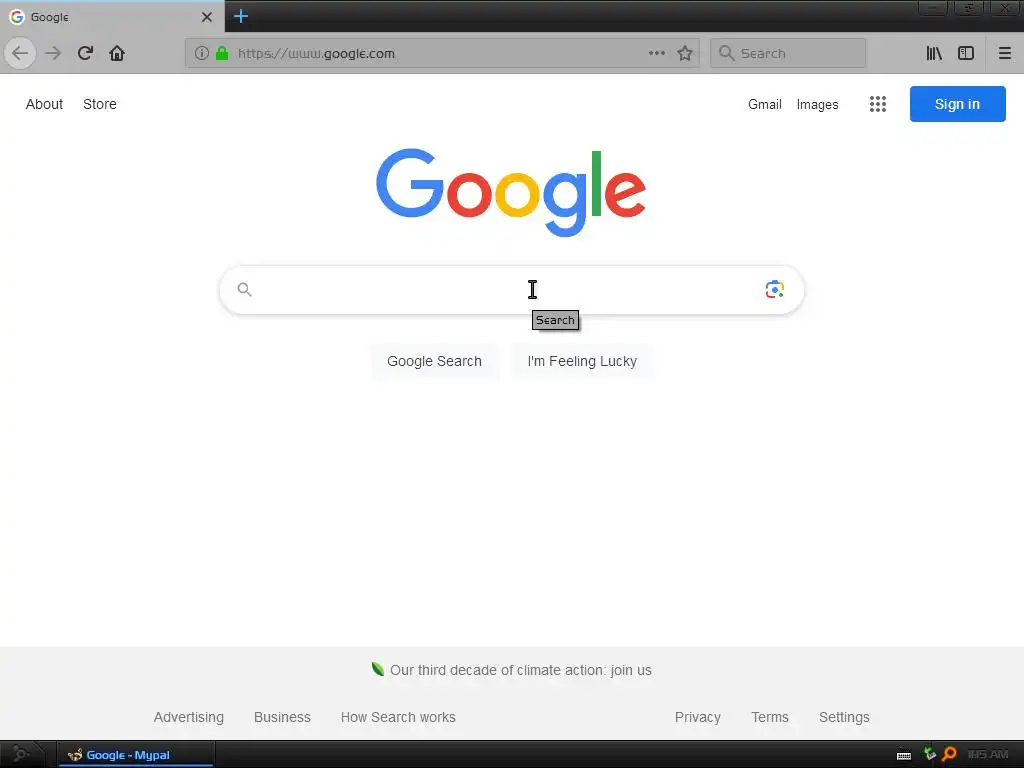Click the Google Search button
Viewport: 1024px width, 768px height.
[434, 361]
